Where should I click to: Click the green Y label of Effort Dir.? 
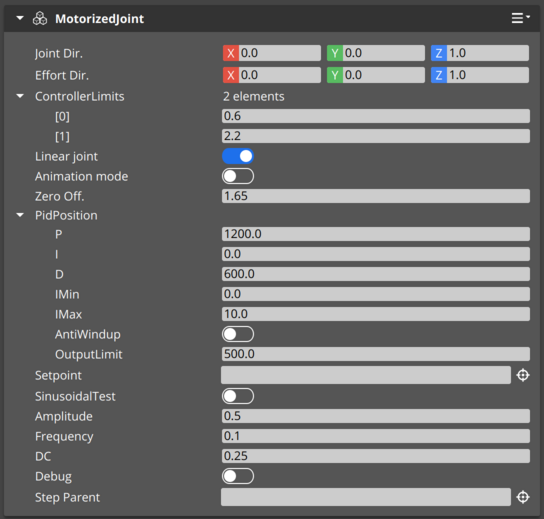click(335, 75)
